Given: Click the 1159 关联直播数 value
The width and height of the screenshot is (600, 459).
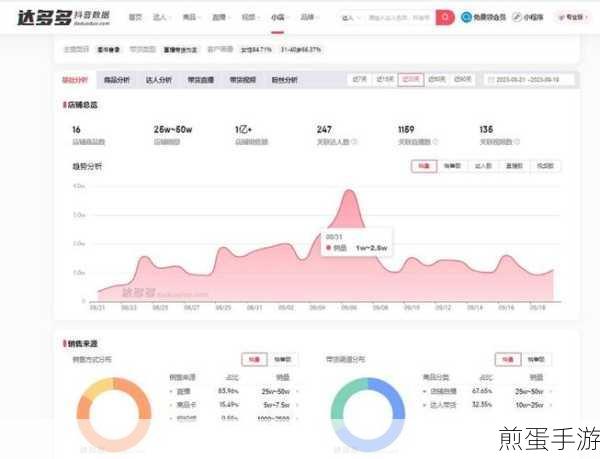Looking at the screenshot, I should 406,130.
